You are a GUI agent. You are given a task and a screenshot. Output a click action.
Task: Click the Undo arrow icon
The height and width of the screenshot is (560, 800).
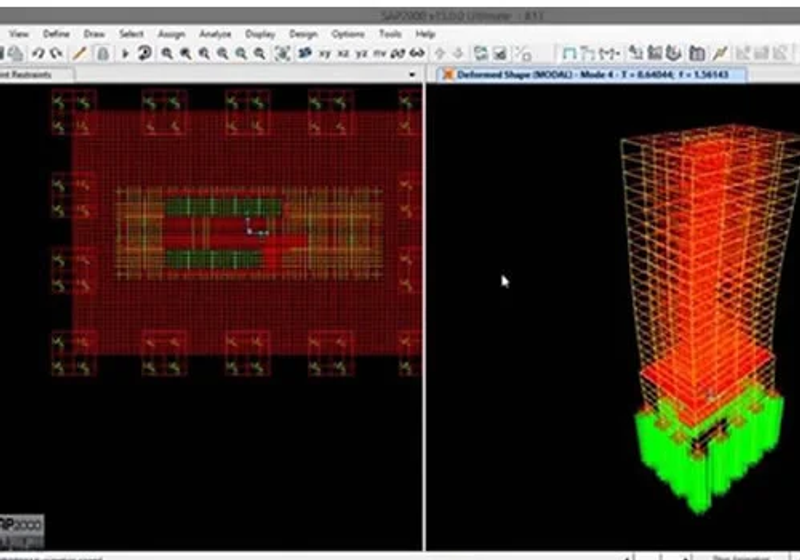38,53
